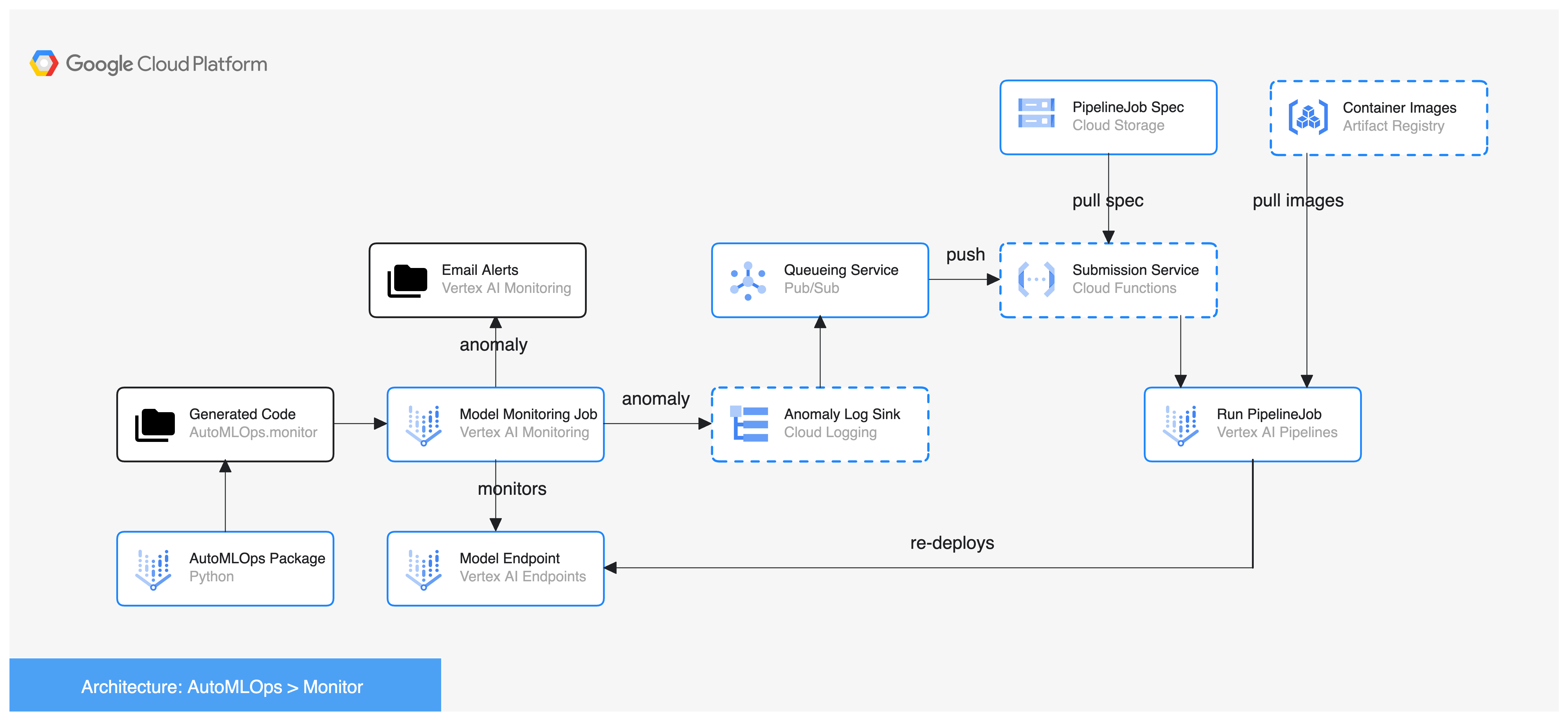Click the Pub/Sub icon in Queueing Service
The height and width of the screenshot is (721, 1568).
[x=747, y=281]
